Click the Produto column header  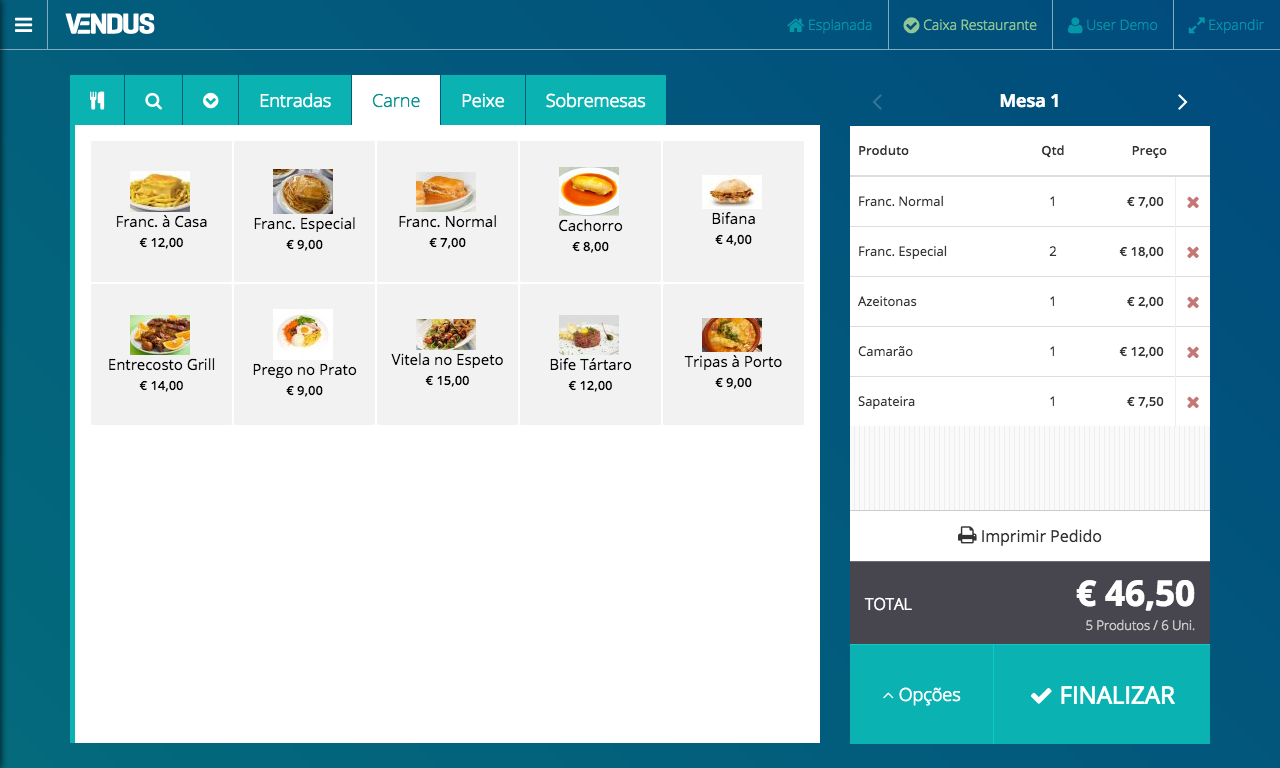point(883,151)
